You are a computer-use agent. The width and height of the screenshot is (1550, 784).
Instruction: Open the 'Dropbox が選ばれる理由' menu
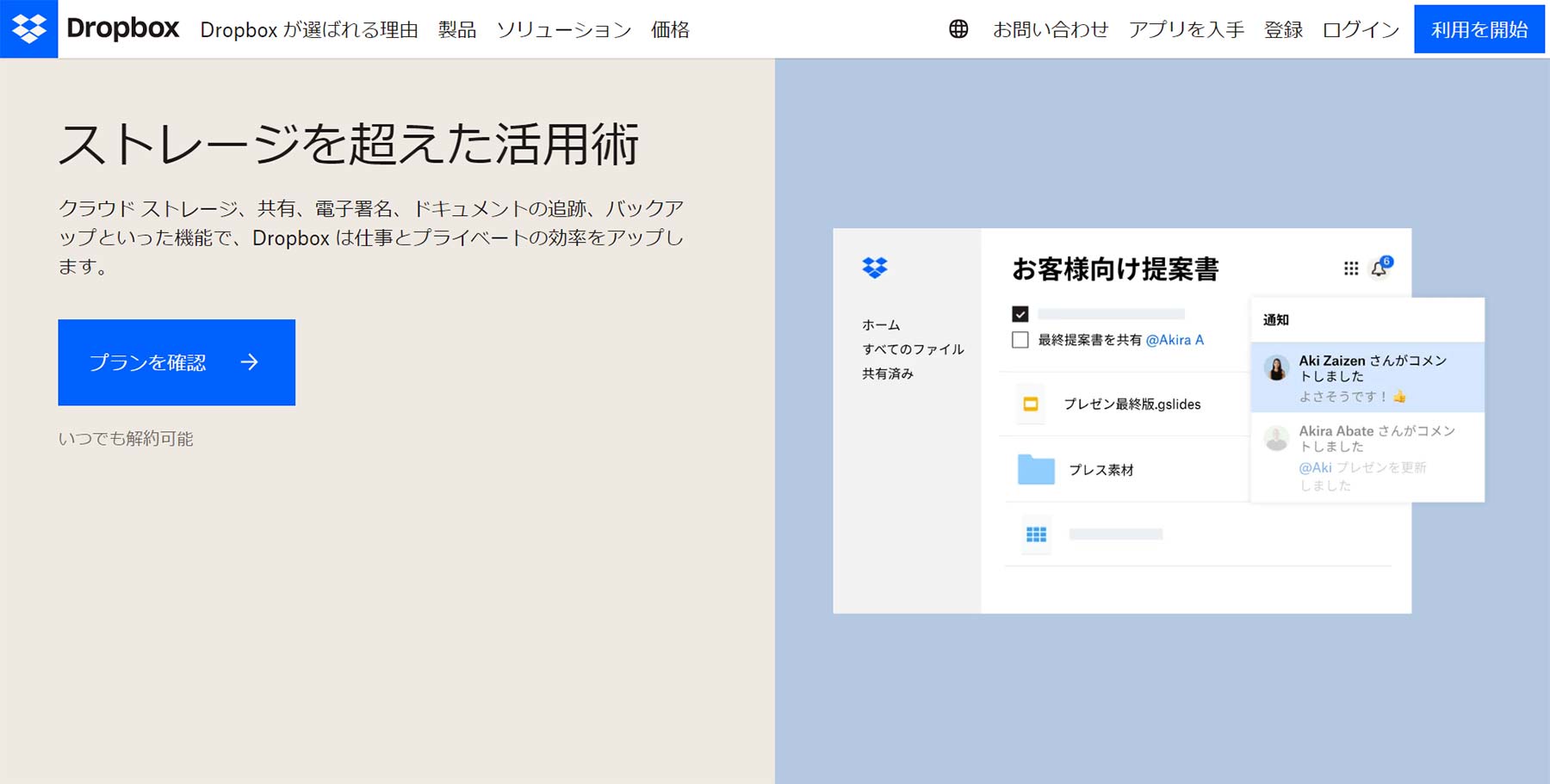tap(309, 29)
